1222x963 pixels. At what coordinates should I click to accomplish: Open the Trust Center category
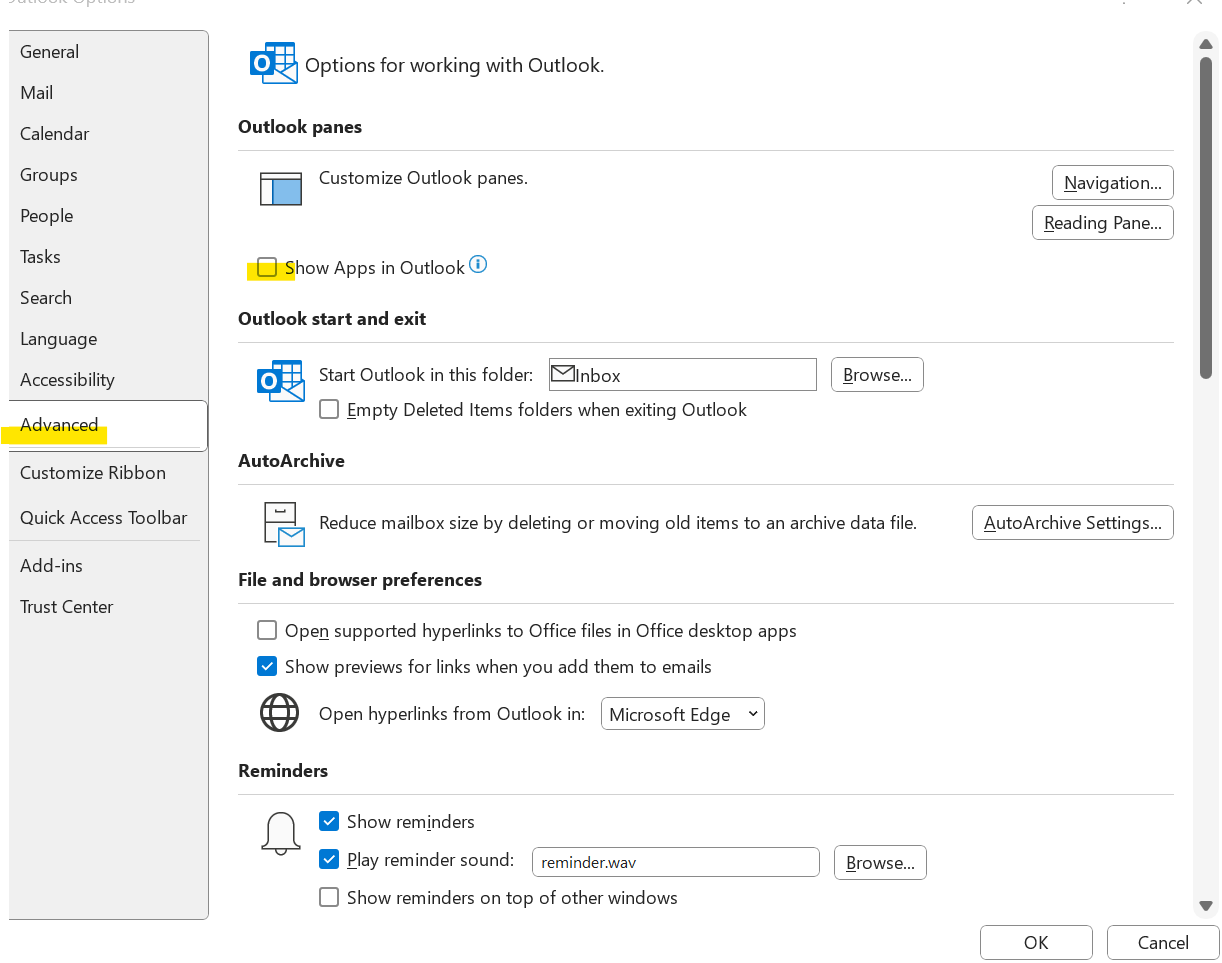coord(108,606)
